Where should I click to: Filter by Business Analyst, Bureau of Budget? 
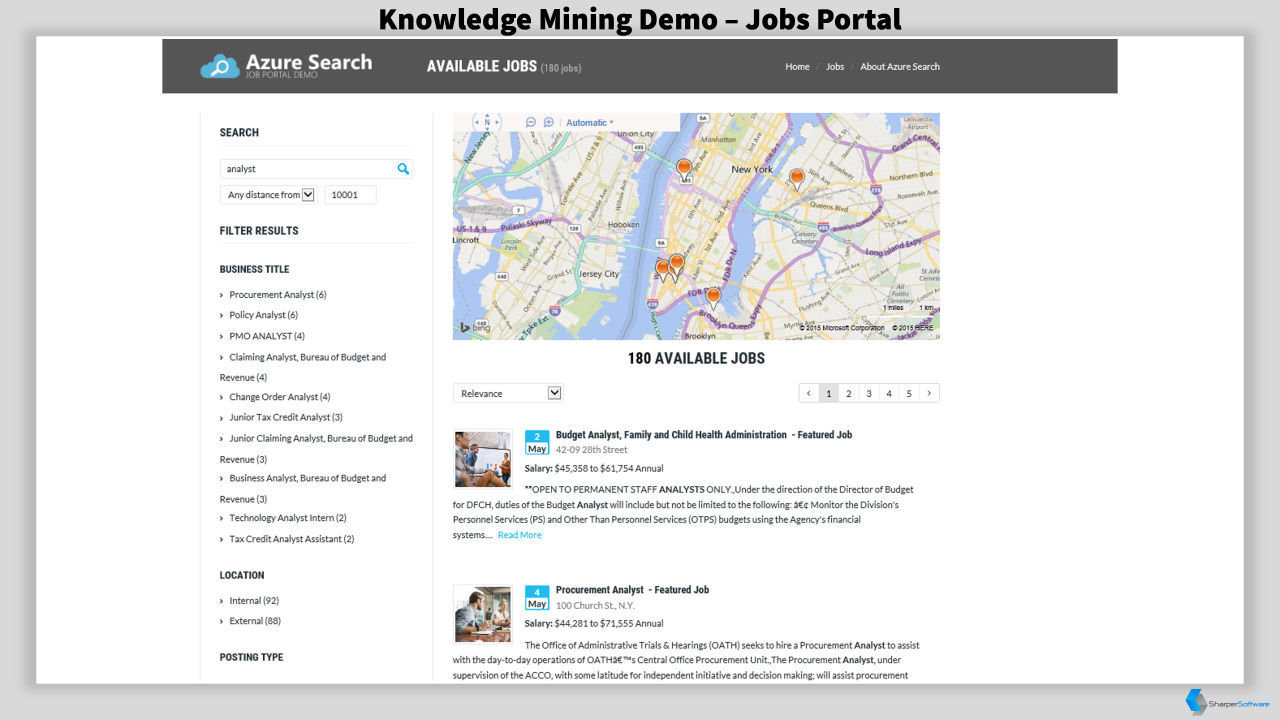click(x=303, y=488)
